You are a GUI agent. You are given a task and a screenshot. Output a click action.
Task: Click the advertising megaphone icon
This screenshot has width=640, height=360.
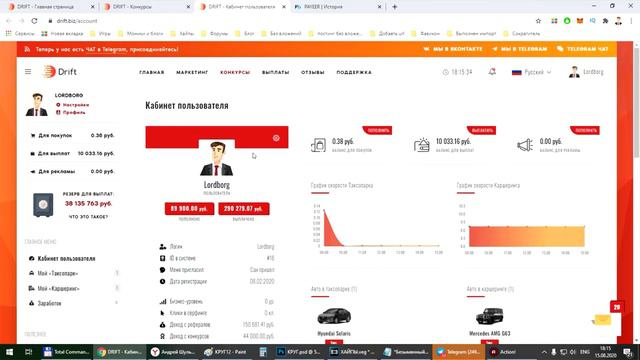click(x=525, y=145)
